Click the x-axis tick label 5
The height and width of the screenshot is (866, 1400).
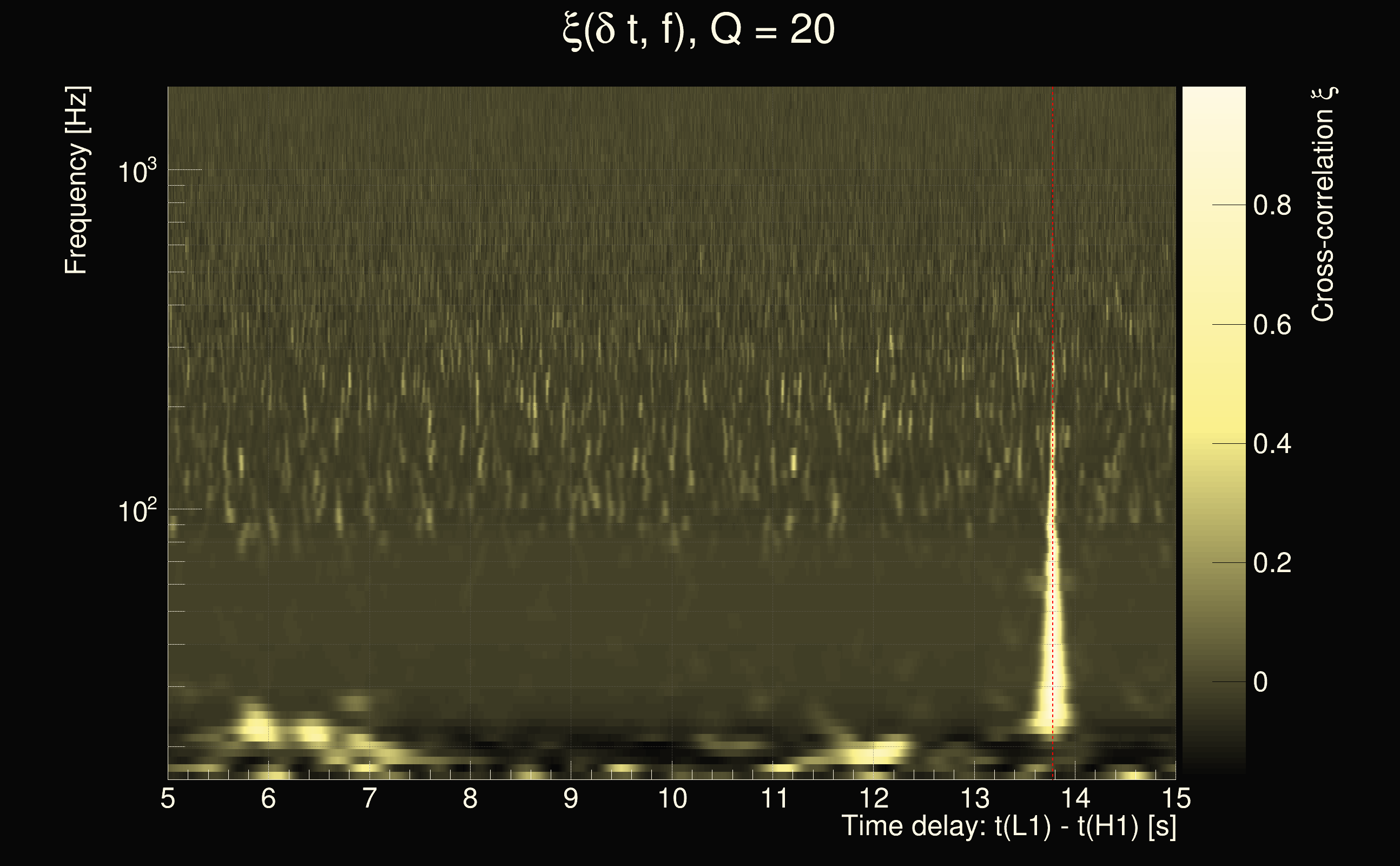168,798
